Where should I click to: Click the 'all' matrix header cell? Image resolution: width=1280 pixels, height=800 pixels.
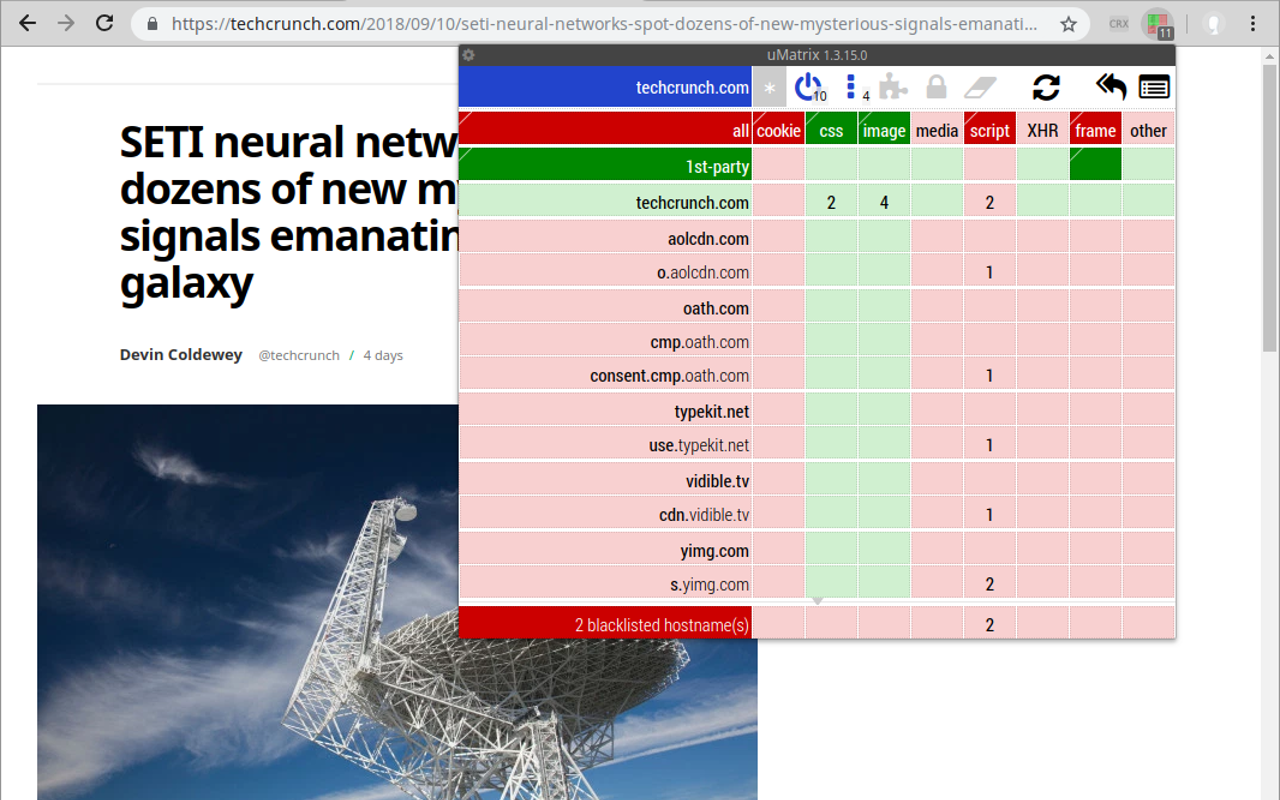coord(605,129)
